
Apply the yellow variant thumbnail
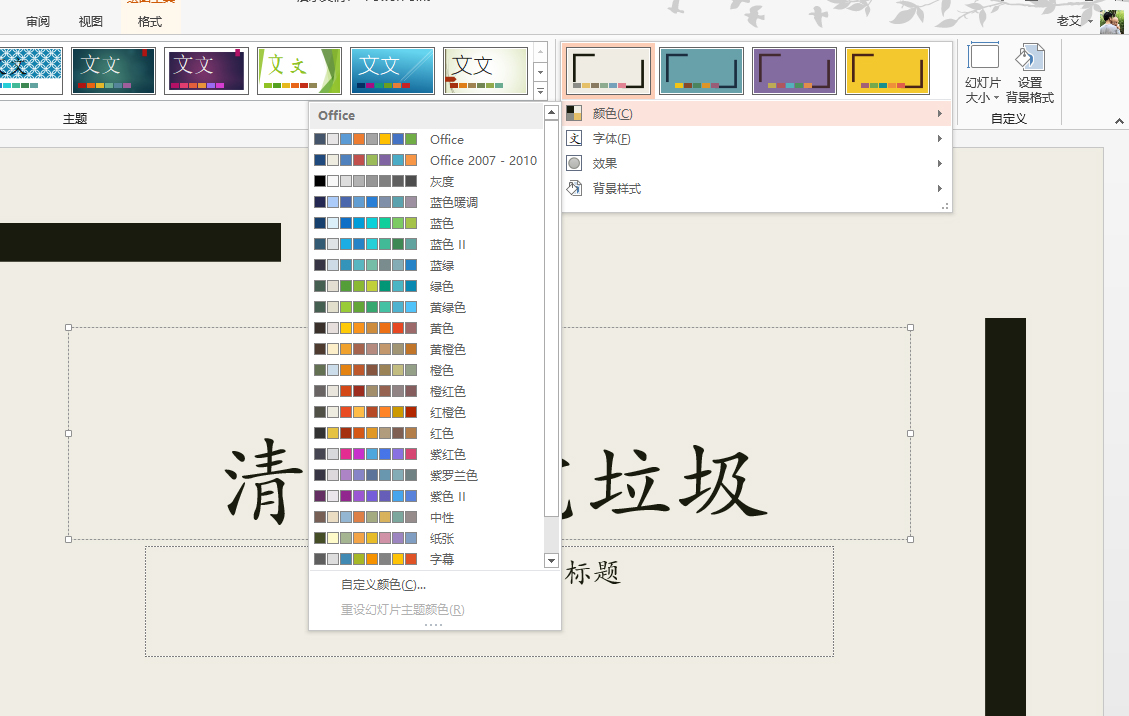(887, 70)
